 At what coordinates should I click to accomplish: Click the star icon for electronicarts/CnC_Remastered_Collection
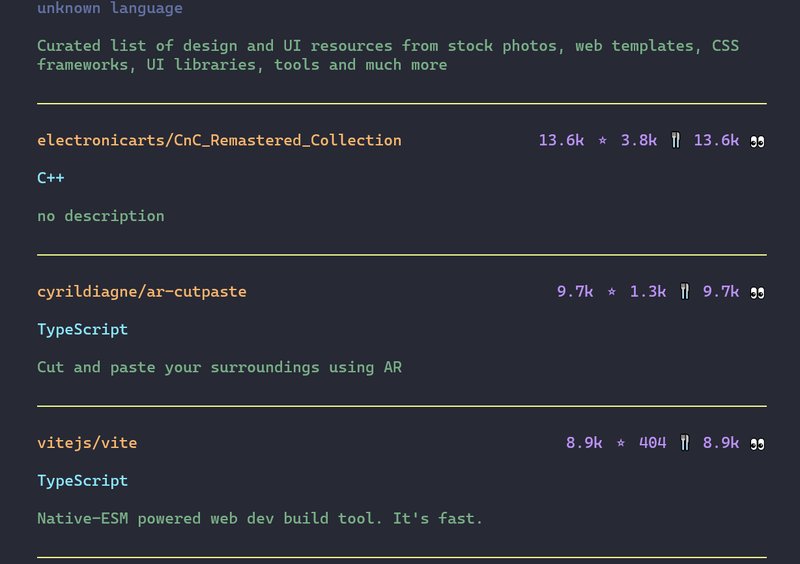tap(602, 141)
